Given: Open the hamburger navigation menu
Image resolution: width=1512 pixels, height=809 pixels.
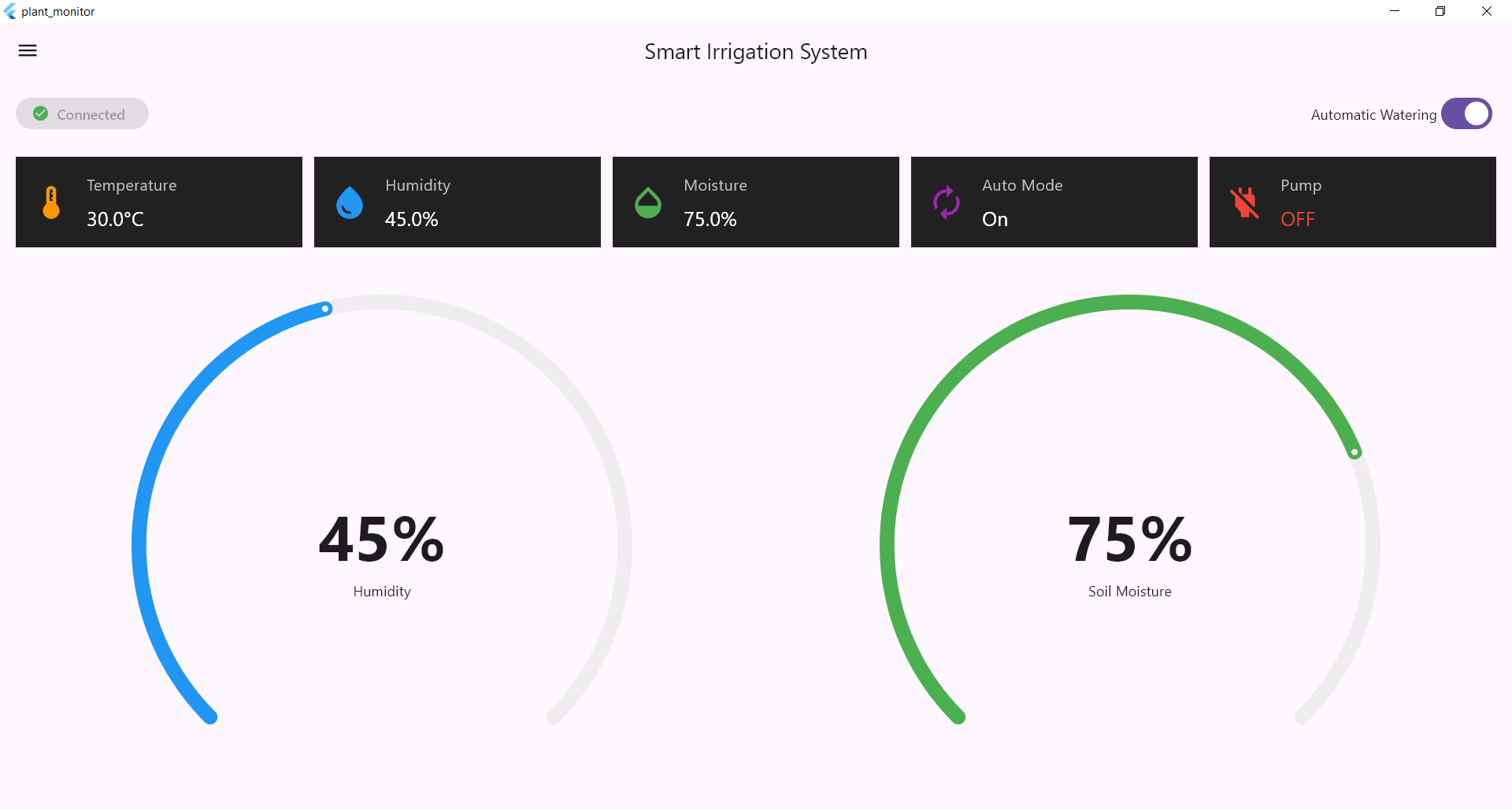Looking at the screenshot, I should 28,51.
